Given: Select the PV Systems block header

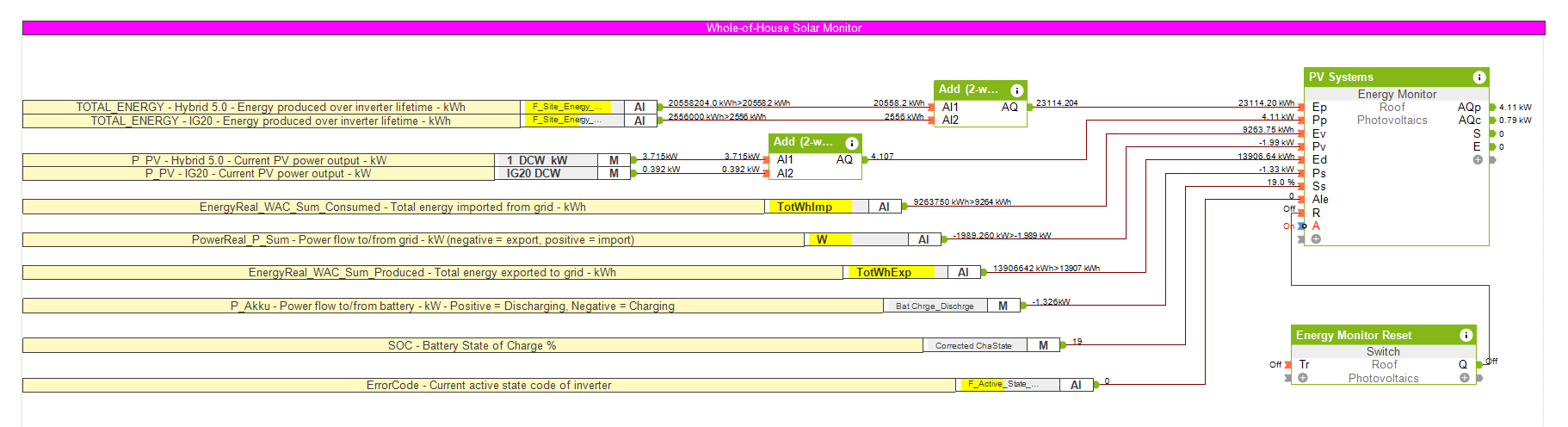Looking at the screenshot, I should tap(1396, 77).
